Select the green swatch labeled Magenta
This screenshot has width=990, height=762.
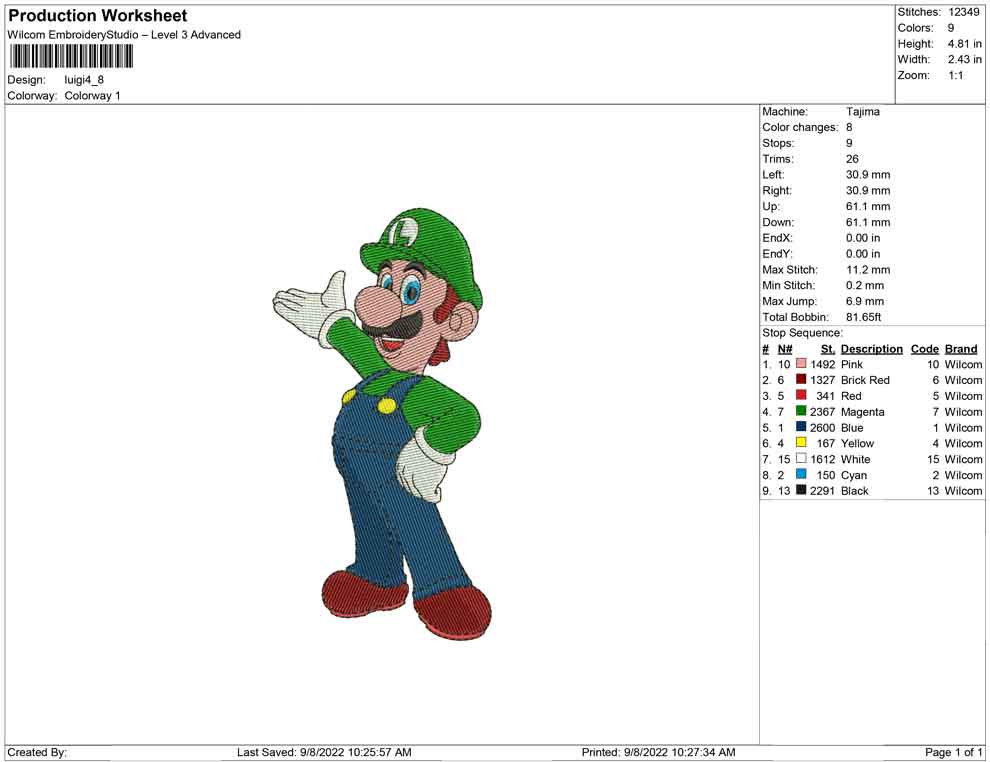[801, 412]
